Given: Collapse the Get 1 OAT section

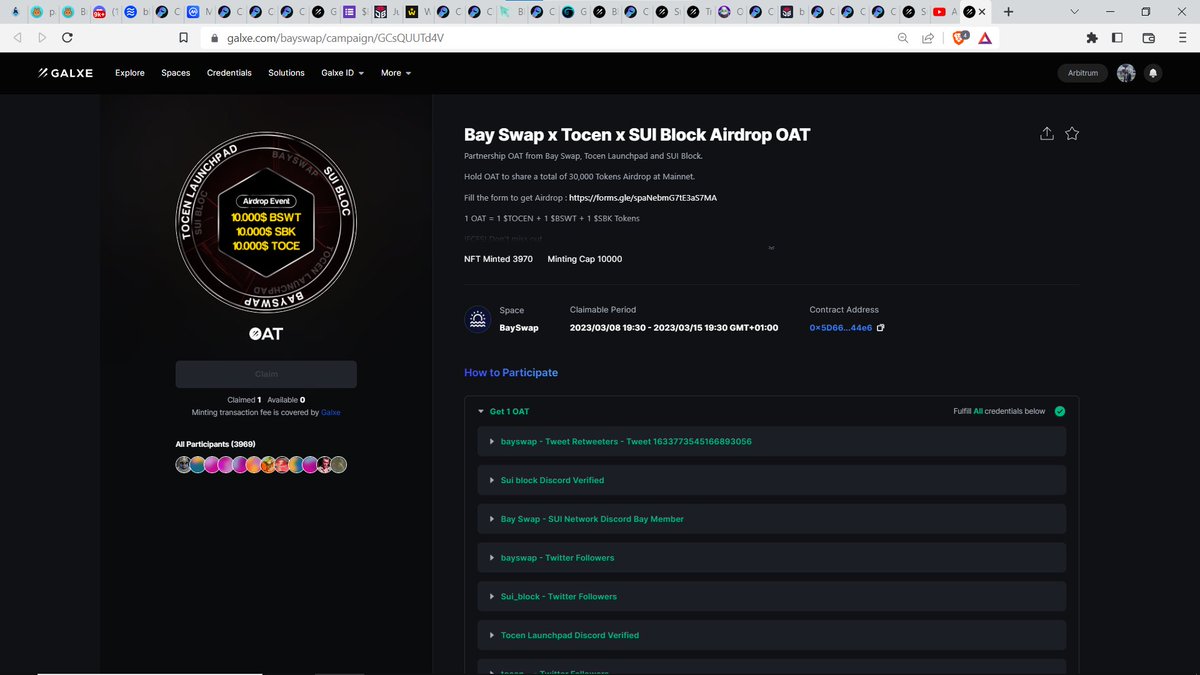Looking at the screenshot, I should (480, 411).
